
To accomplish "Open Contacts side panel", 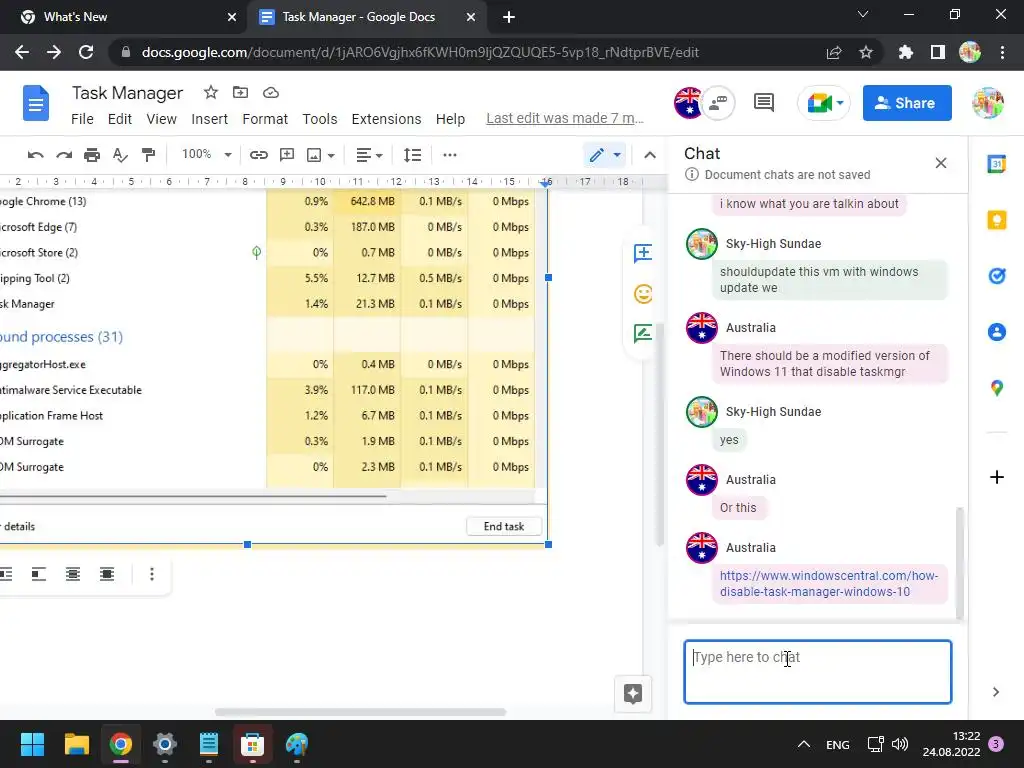I will [997, 332].
